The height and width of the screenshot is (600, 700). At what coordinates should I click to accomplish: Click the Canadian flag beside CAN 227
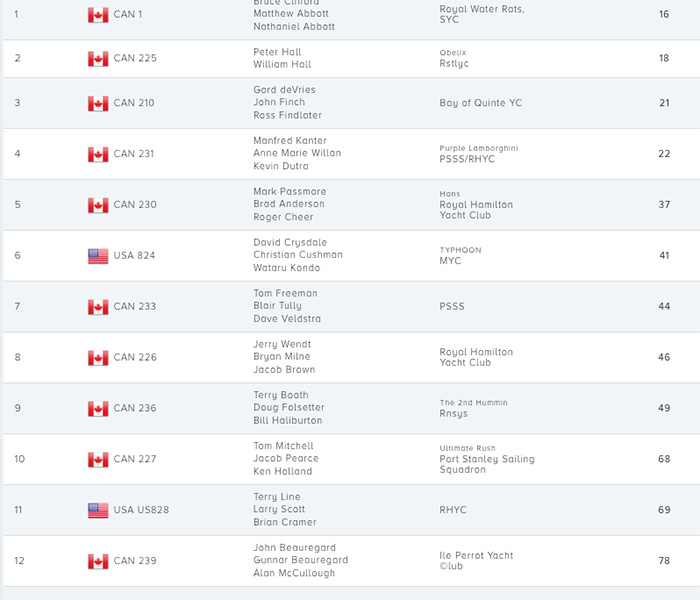click(x=98, y=460)
